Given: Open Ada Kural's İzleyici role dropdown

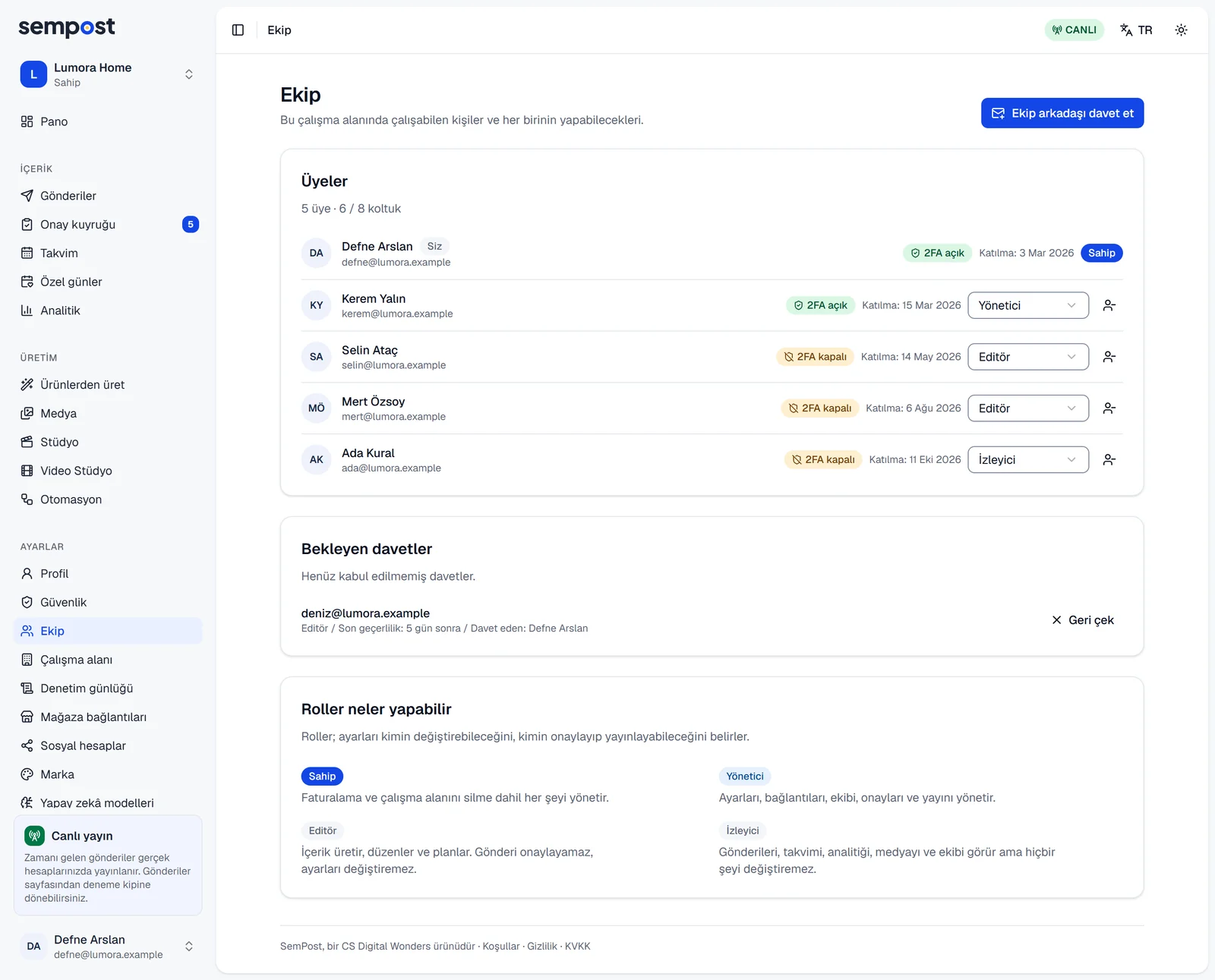Looking at the screenshot, I should tap(1028, 460).
